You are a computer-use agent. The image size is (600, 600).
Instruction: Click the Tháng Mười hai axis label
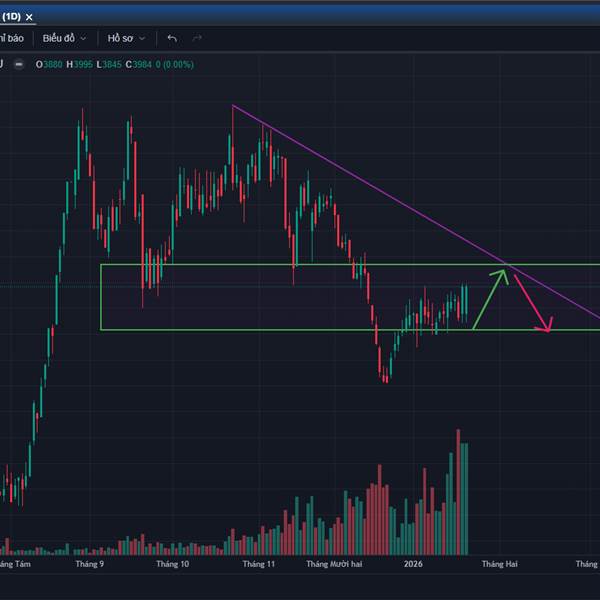334,564
